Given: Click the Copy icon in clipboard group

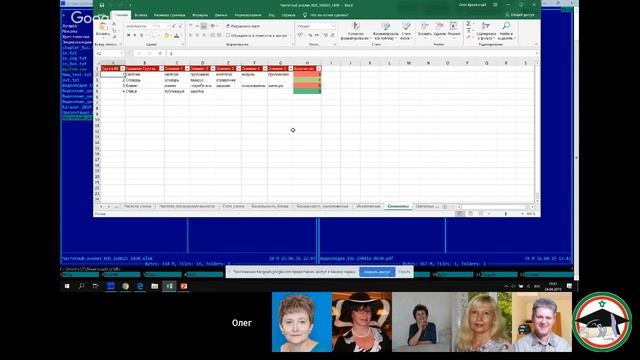Looking at the screenshot, I should (114, 31).
